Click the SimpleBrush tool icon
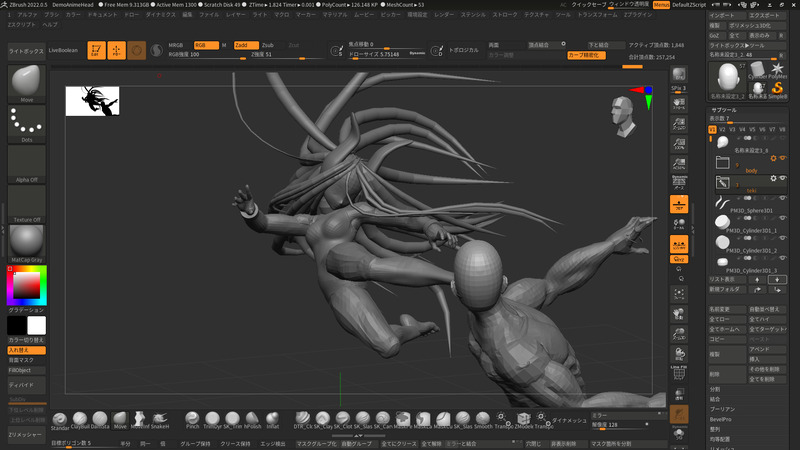This screenshot has width=800, height=450. click(777, 87)
